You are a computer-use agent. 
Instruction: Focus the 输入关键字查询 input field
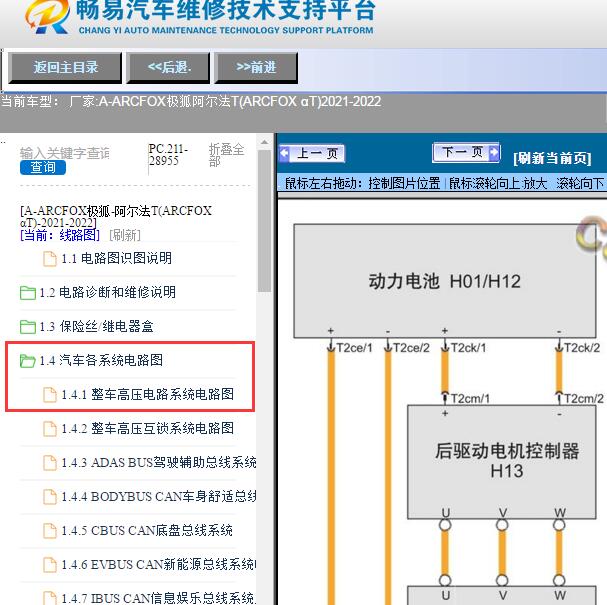tap(65, 153)
